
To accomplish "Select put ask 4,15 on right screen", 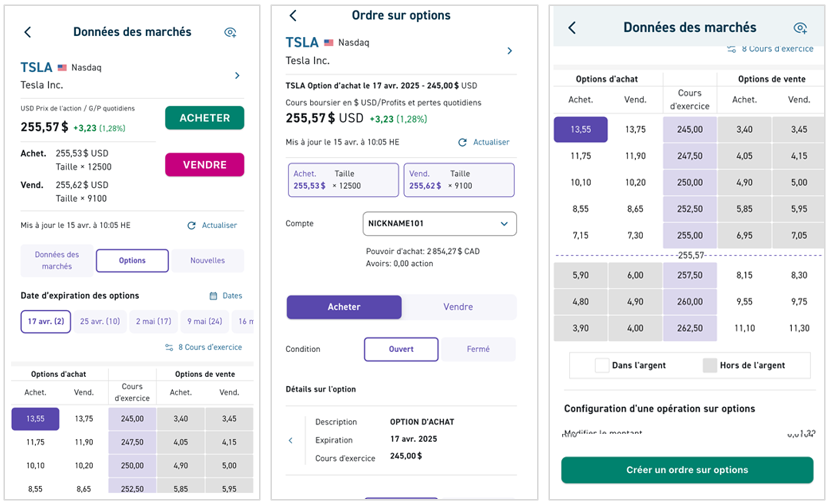I will pos(799,156).
